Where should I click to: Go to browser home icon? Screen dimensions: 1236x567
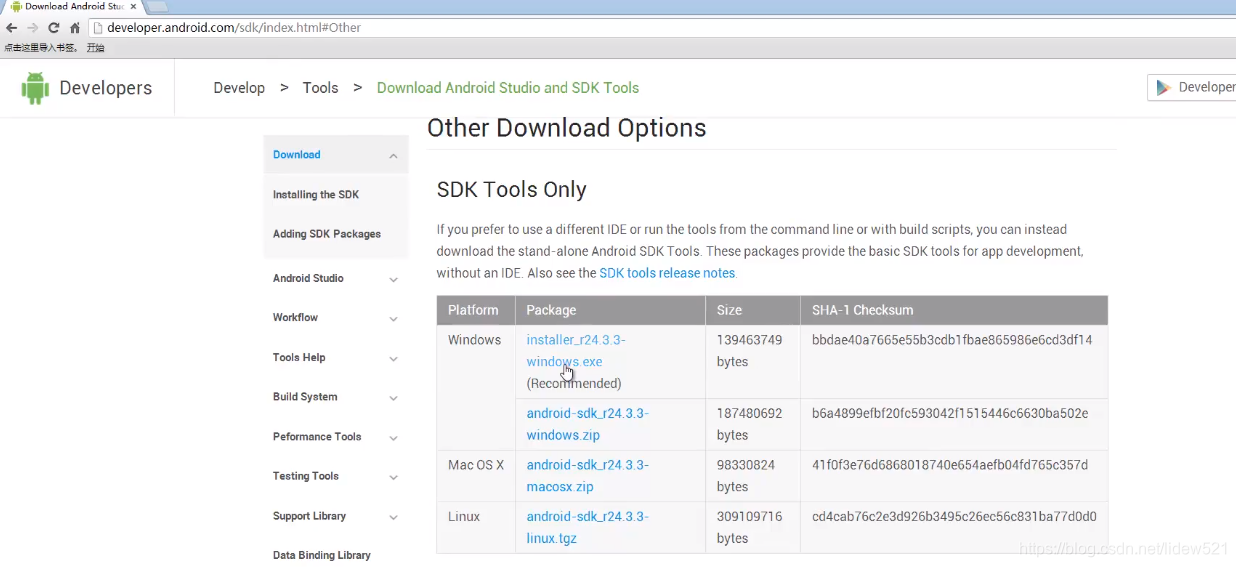pos(75,28)
